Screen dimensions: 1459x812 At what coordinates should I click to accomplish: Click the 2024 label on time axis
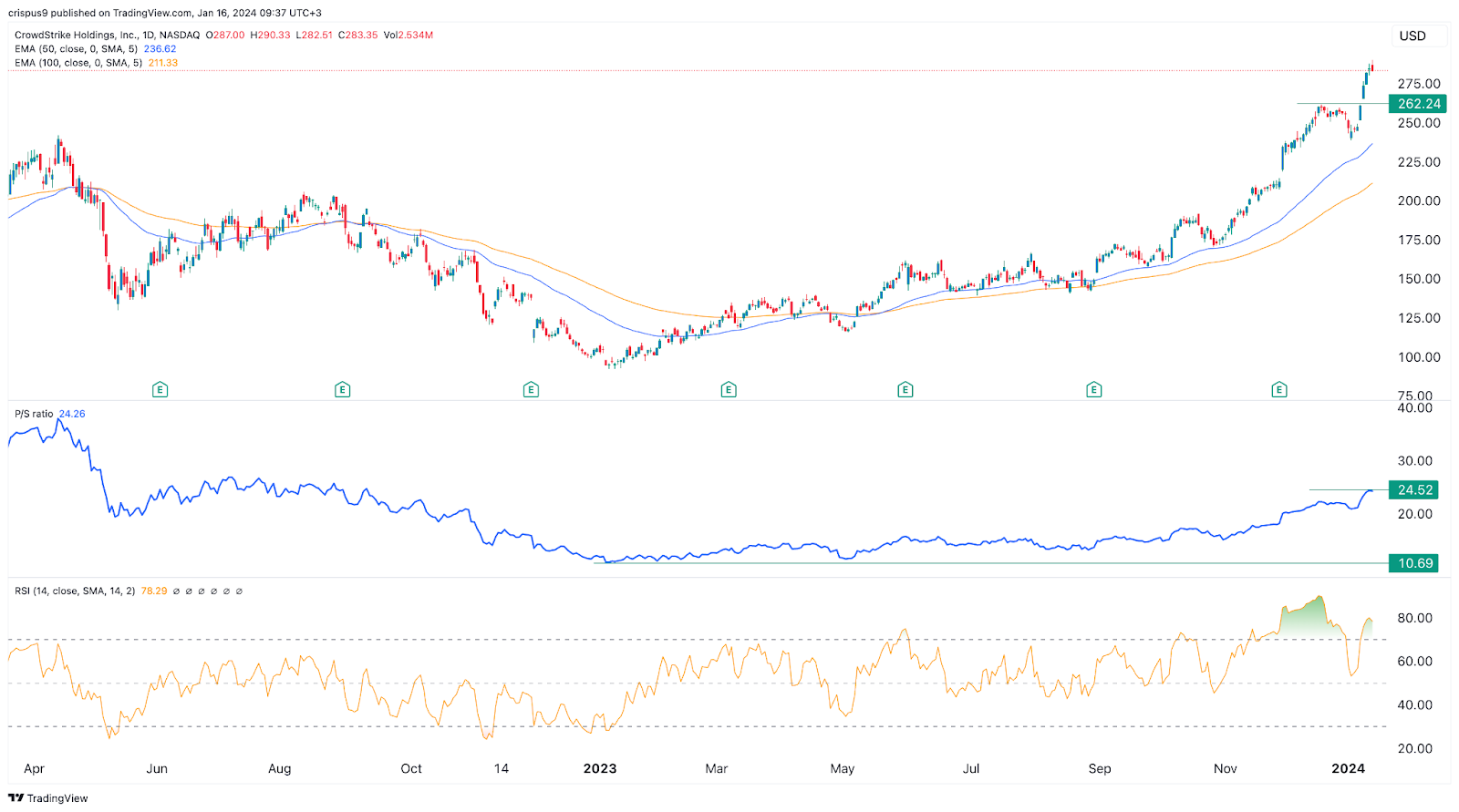(1348, 768)
